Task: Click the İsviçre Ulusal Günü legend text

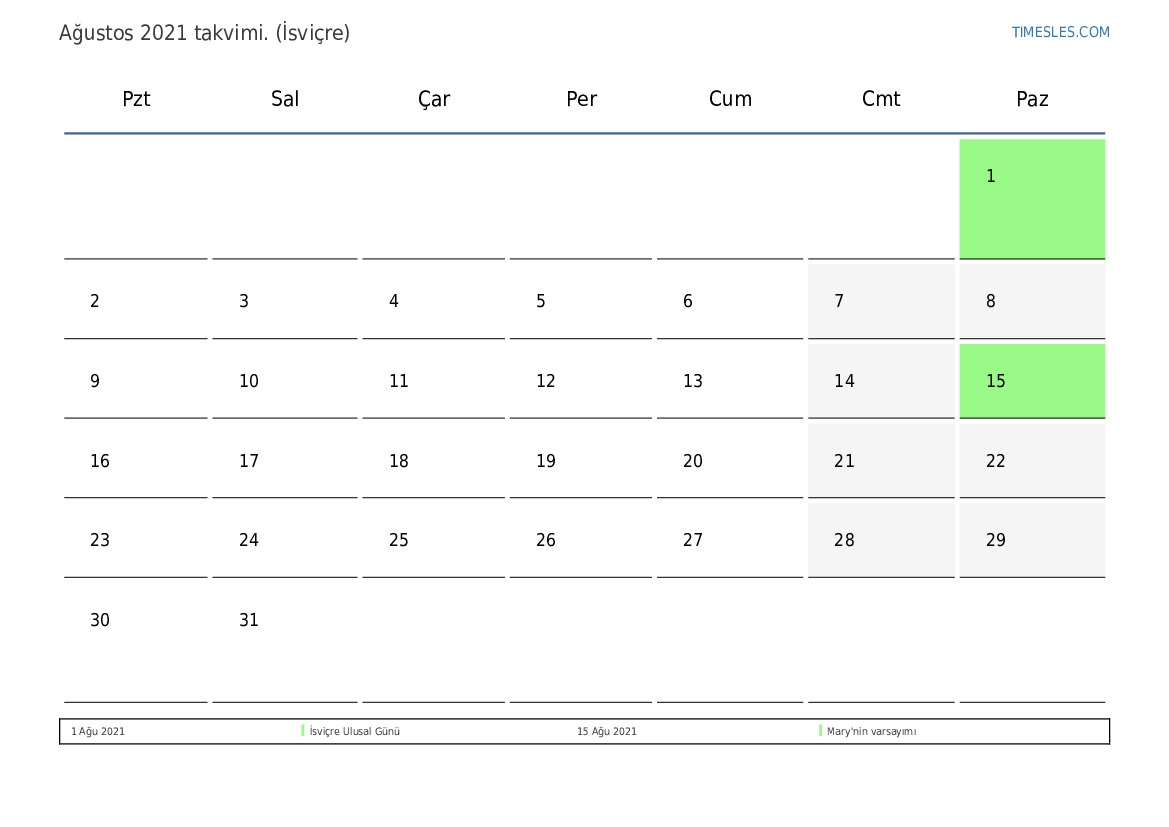Action: 355,732
